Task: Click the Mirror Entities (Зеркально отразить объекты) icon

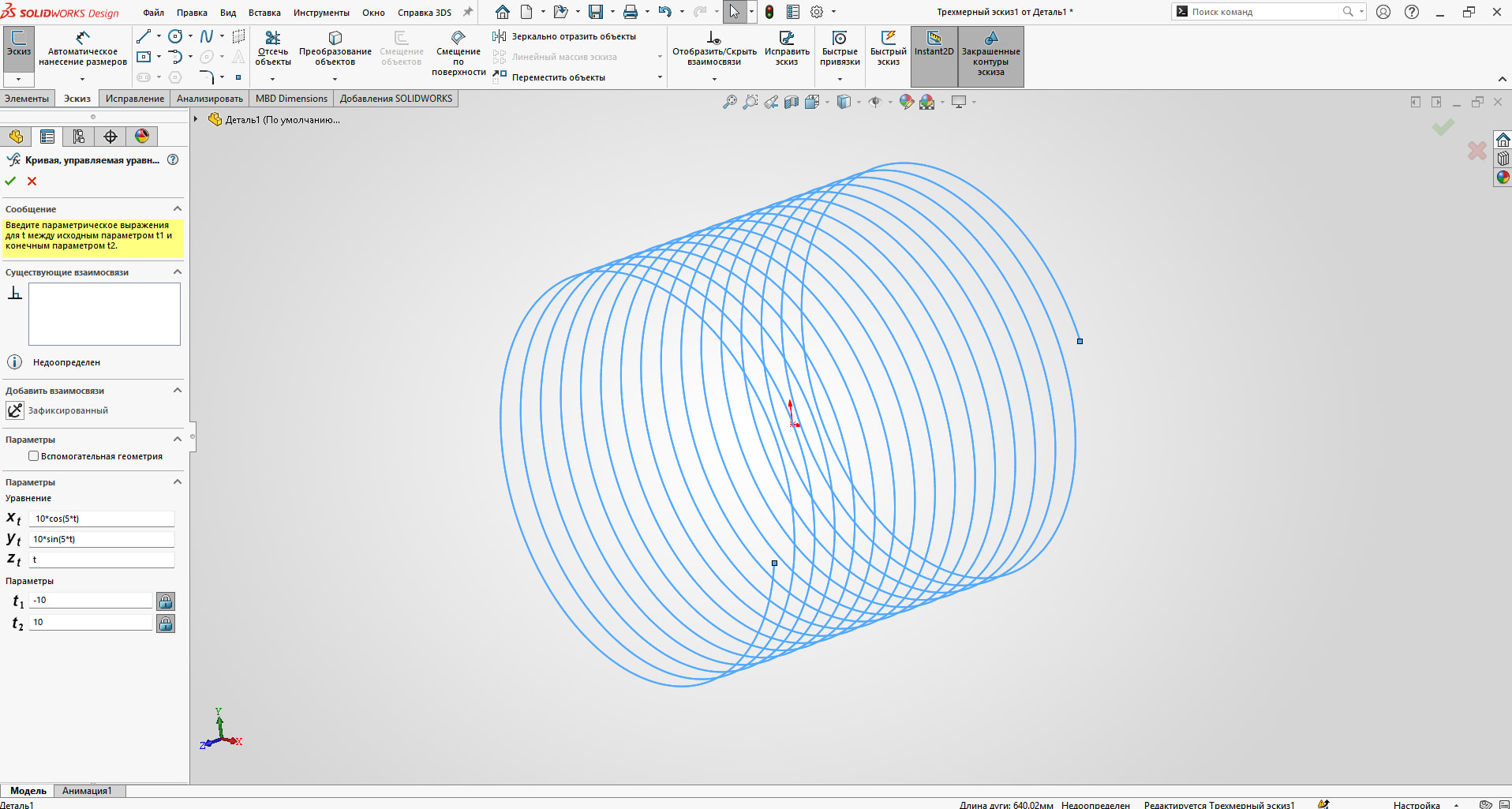Action: pyautogui.click(x=499, y=36)
